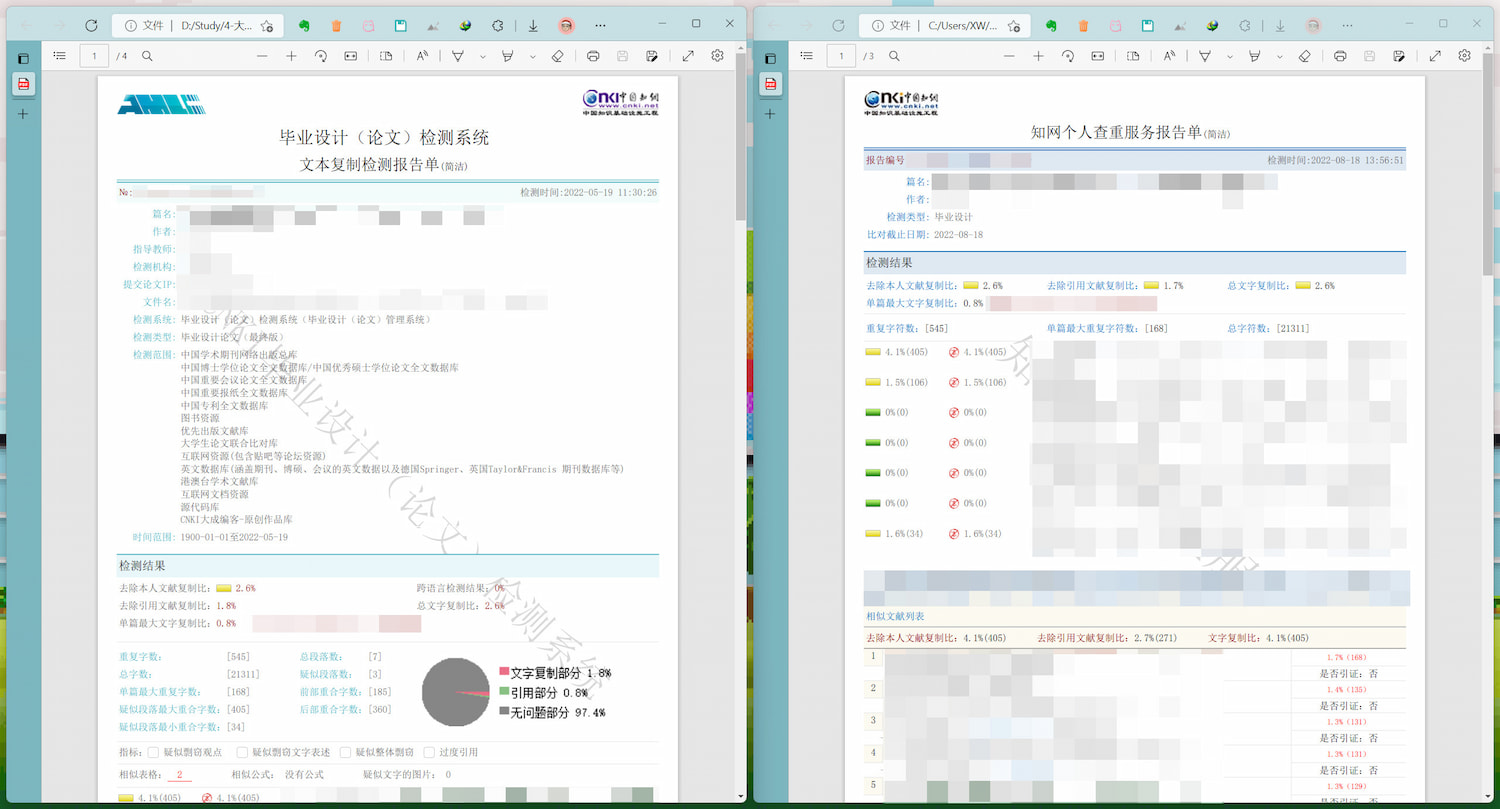
Task: Click the page number input showing 1 of 3
Action: tap(841, 56)
